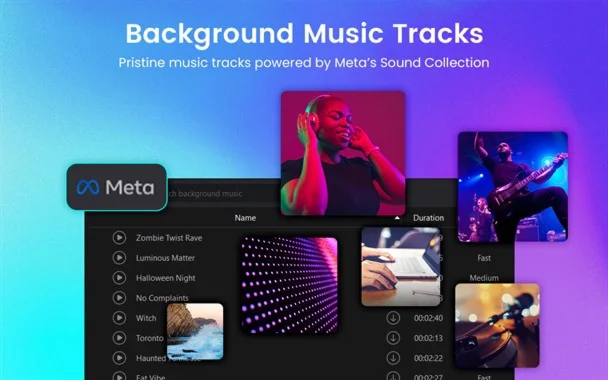Play the Haunted track
This screenshot has height=380, width=608.
(x=119, y=358)
